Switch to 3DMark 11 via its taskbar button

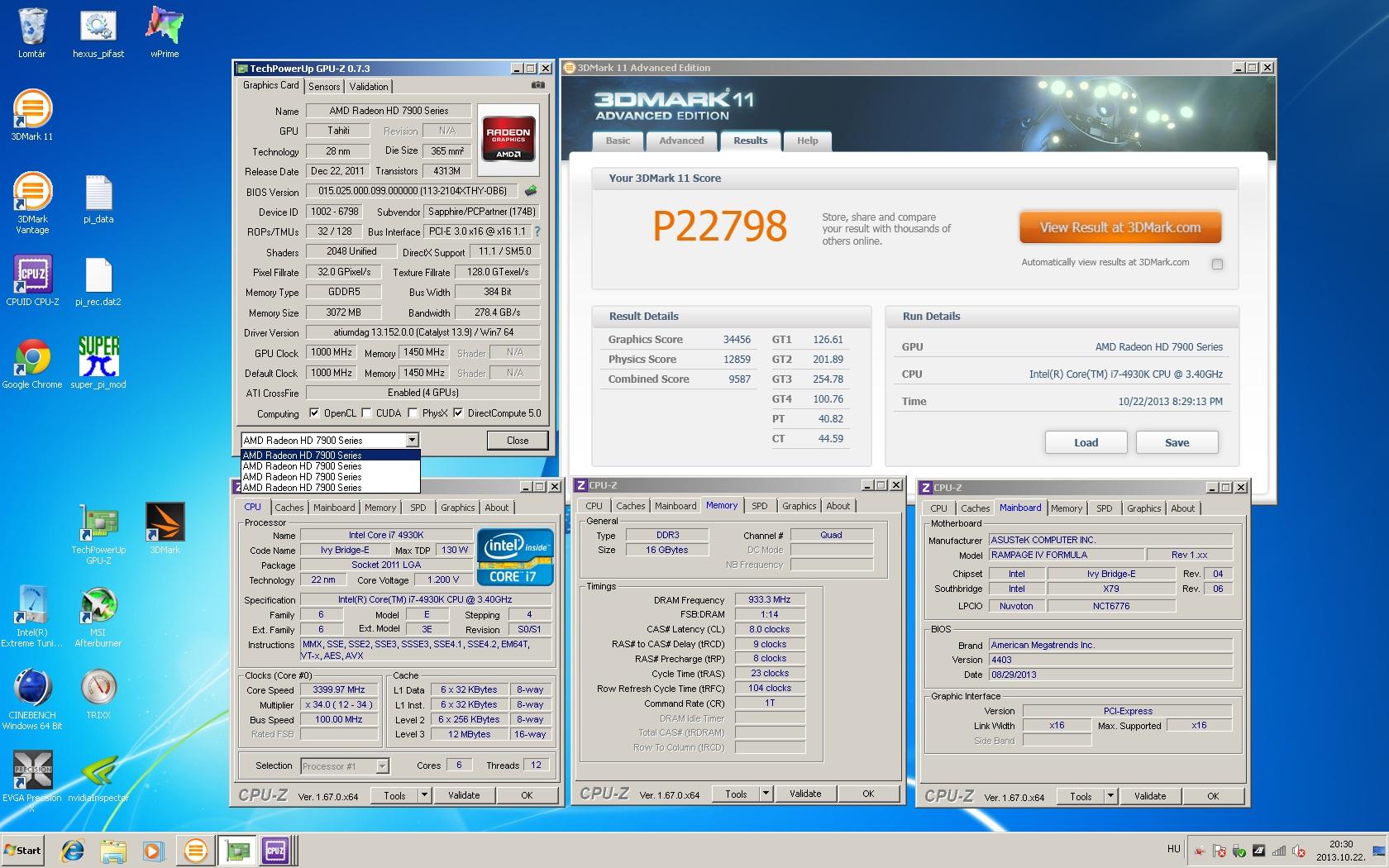click(x=195, y=850)
